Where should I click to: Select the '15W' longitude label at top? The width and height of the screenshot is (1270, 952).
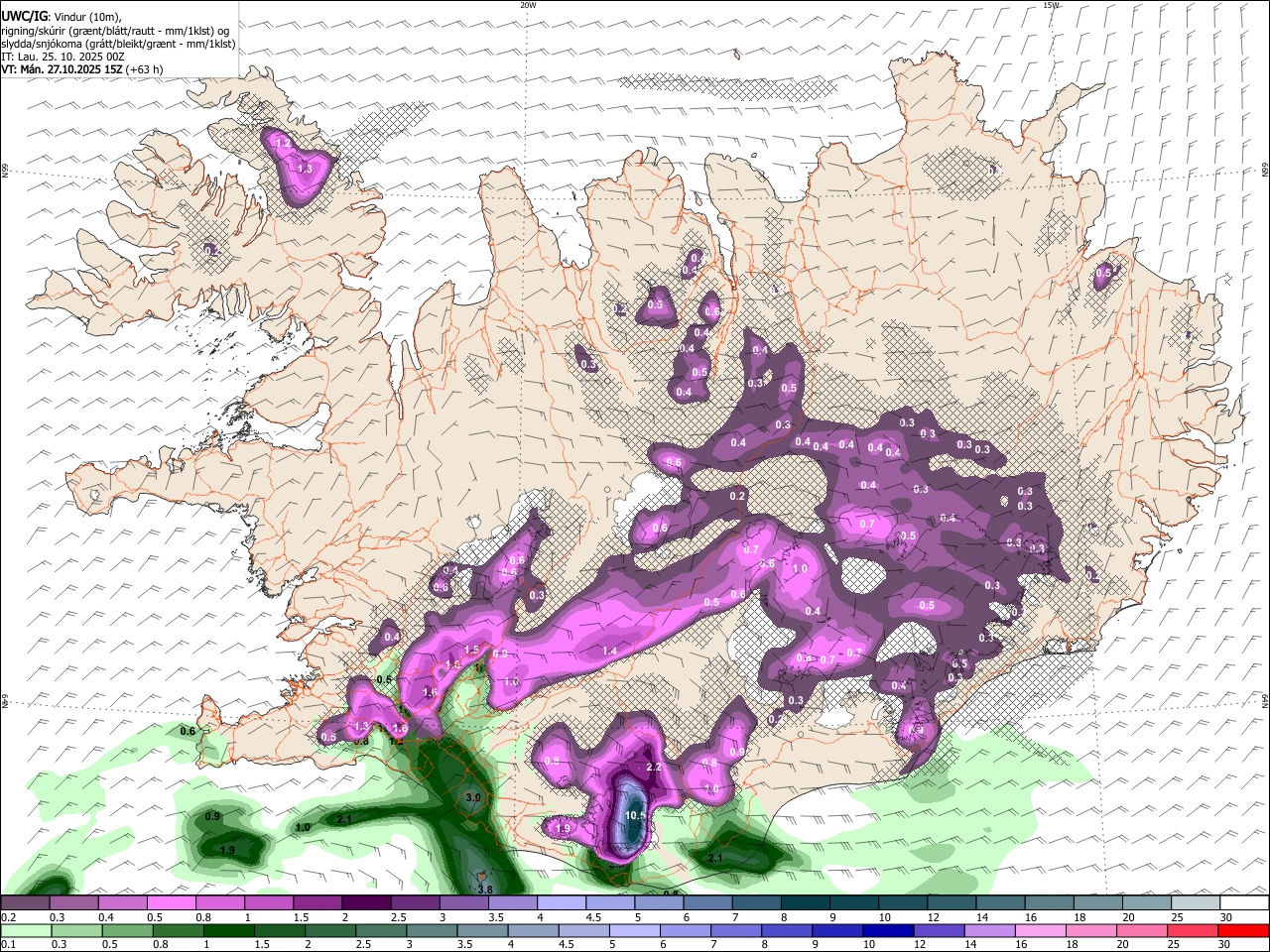pyautogui.click(x=1051, y=5)
